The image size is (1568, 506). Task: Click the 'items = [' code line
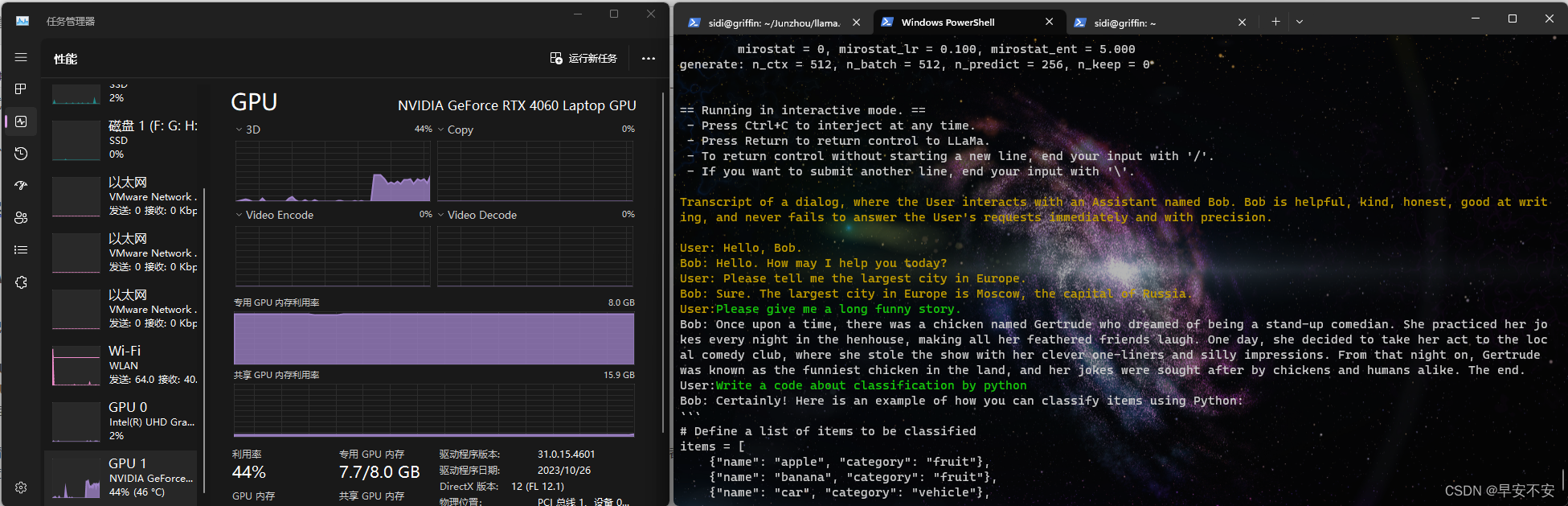pyautogui.click(x=712, y=446)
